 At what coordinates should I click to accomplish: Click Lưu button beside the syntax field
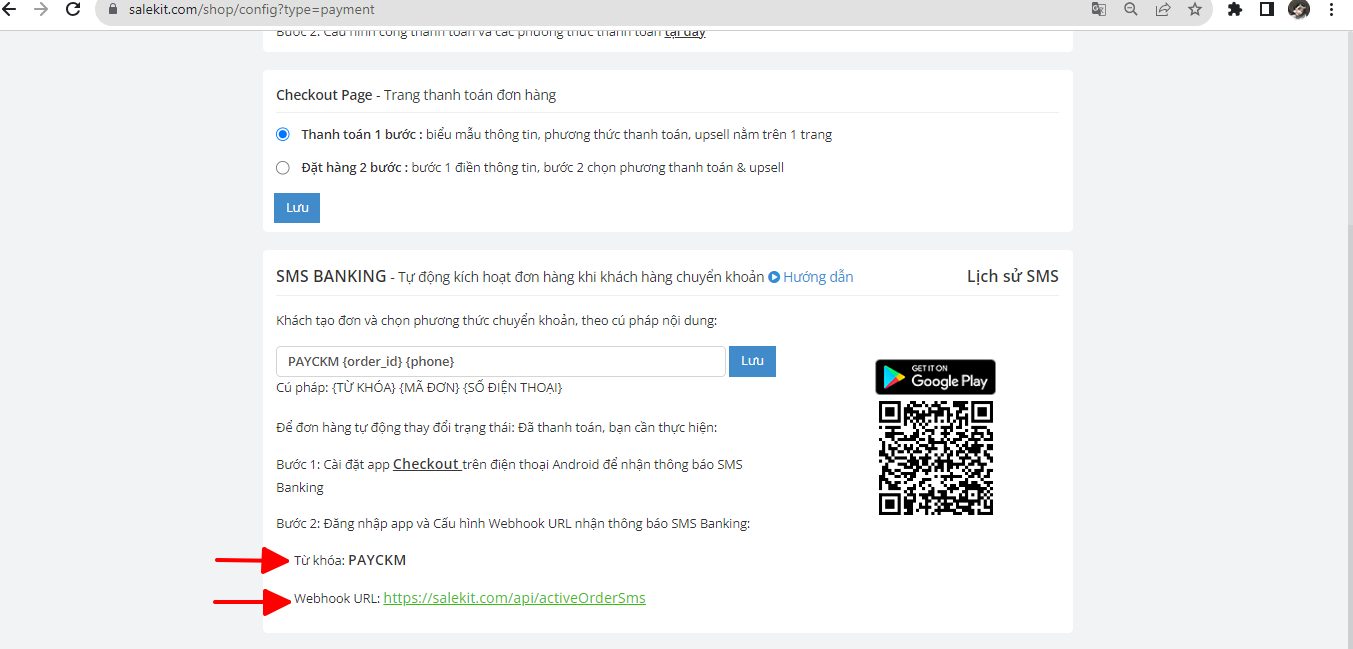[x=752, y=361]
